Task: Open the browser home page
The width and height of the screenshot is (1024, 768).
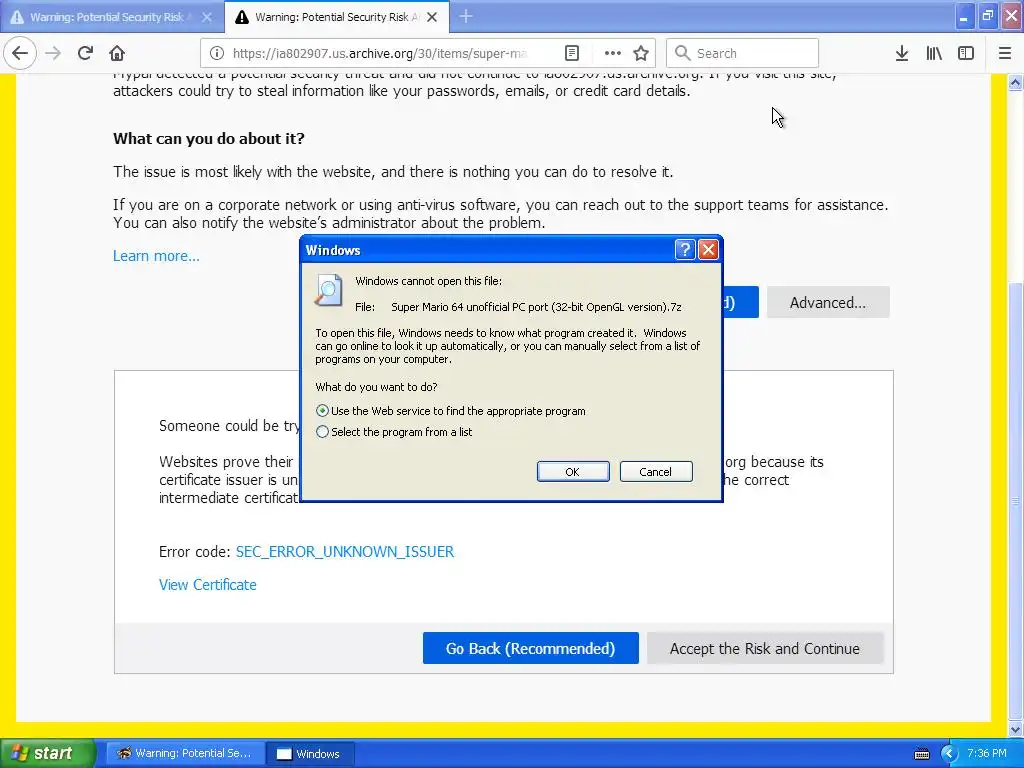Action: tap(117, 53)
